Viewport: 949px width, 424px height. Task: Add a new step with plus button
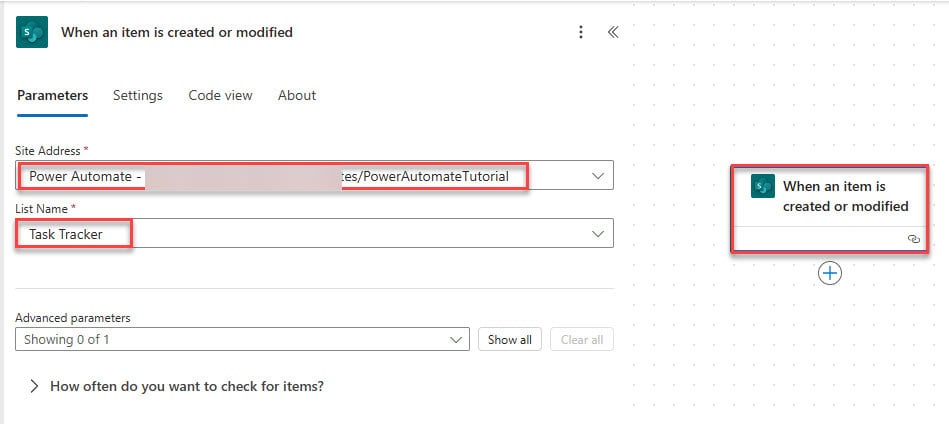830,273
